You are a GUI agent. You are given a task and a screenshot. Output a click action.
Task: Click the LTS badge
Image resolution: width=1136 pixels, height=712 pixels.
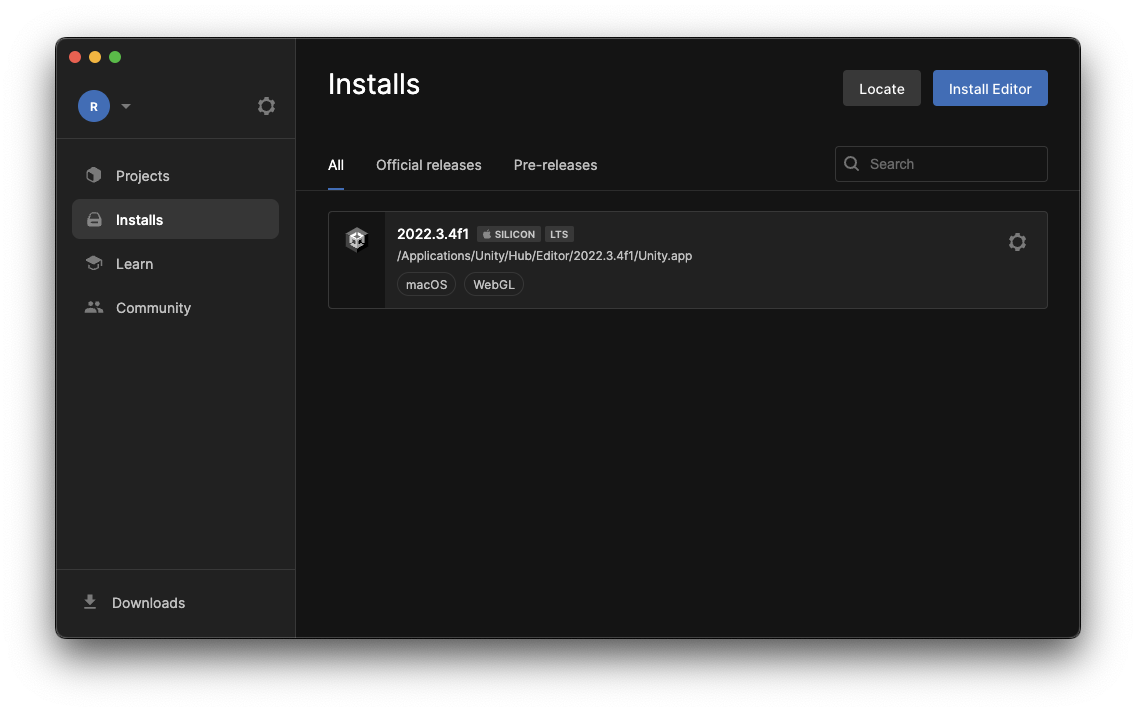coord(559,234)
